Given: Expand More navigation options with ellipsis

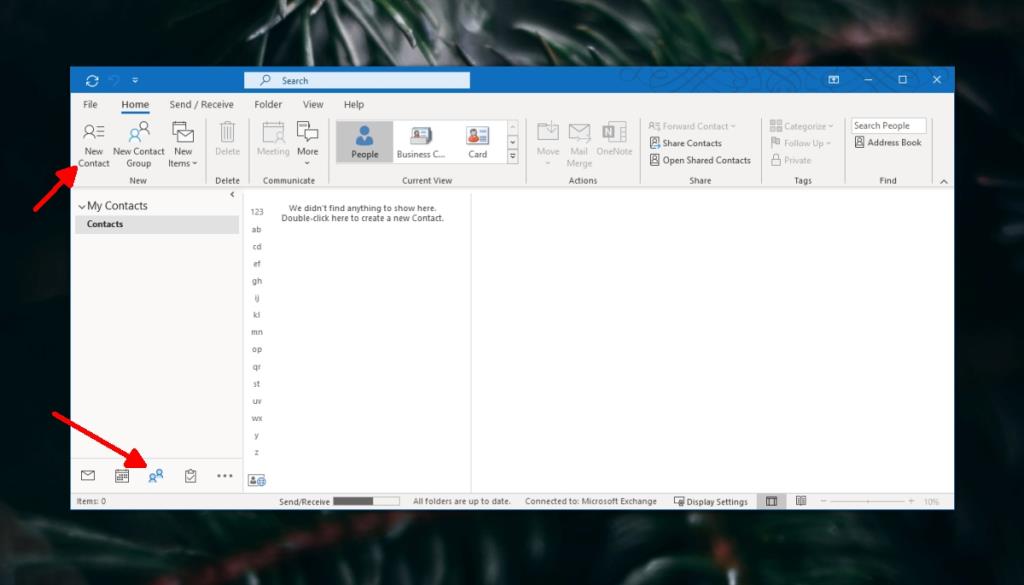Looking at the screenshot, I should [224, 475].
